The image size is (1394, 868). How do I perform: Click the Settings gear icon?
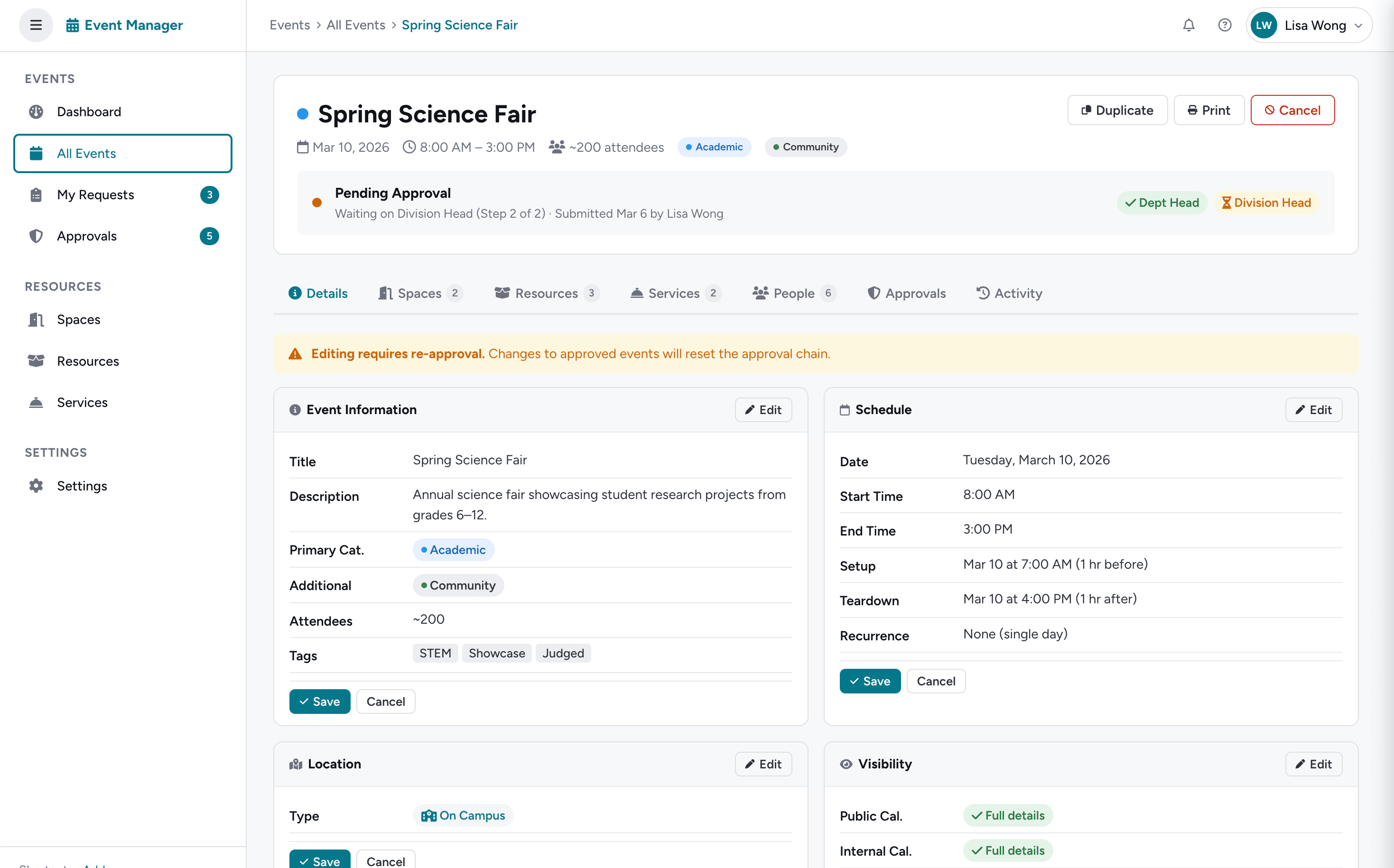click(x=36, y=486)
